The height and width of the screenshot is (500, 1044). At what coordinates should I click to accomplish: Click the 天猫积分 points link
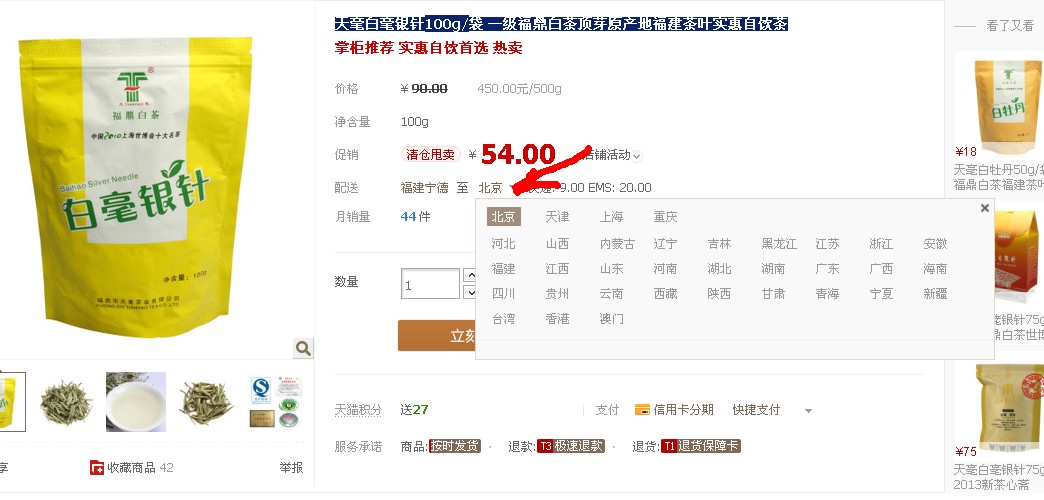click(x=358, y=410)
